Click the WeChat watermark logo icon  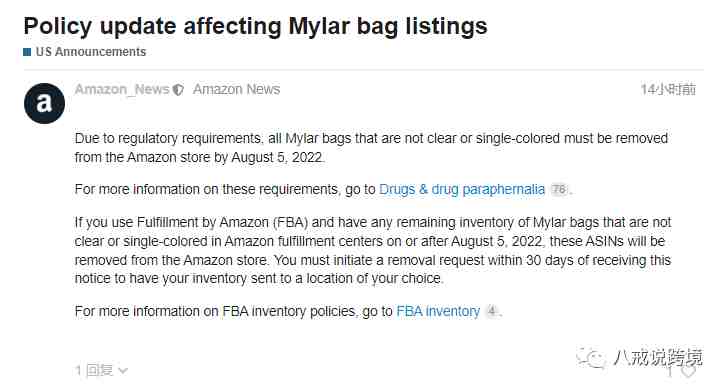tap(590, 358)
